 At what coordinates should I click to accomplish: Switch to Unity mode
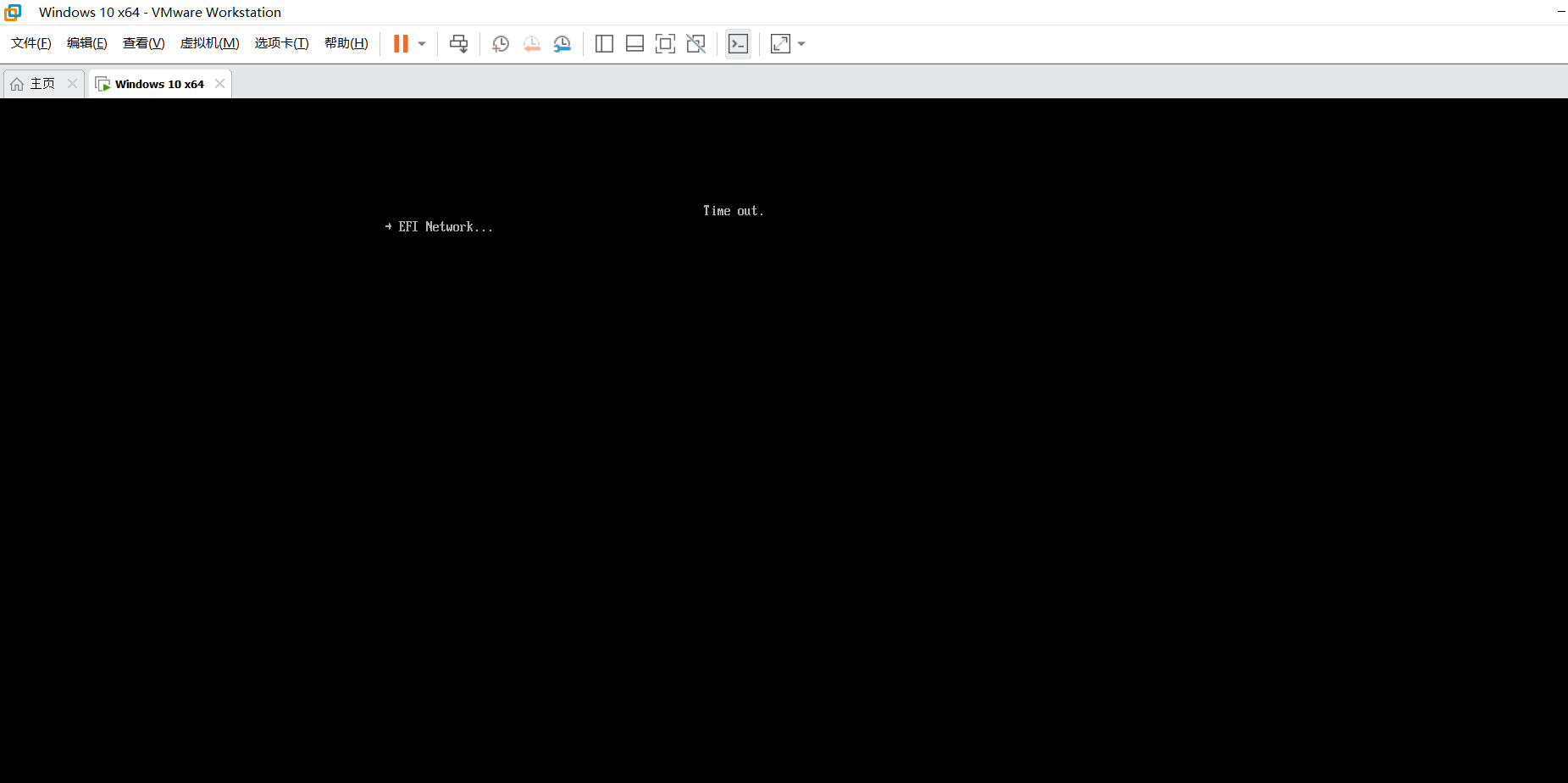[695, 44]
